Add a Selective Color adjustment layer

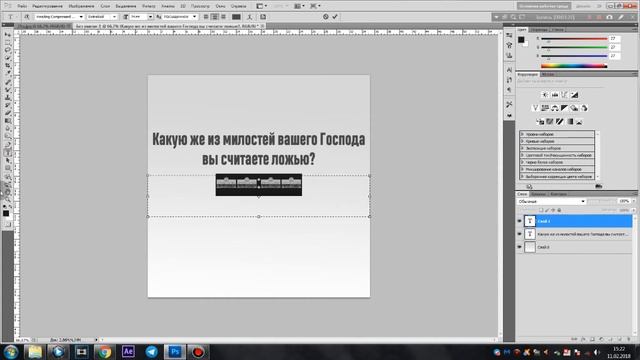pyautogui.click(x=579, y=122)
